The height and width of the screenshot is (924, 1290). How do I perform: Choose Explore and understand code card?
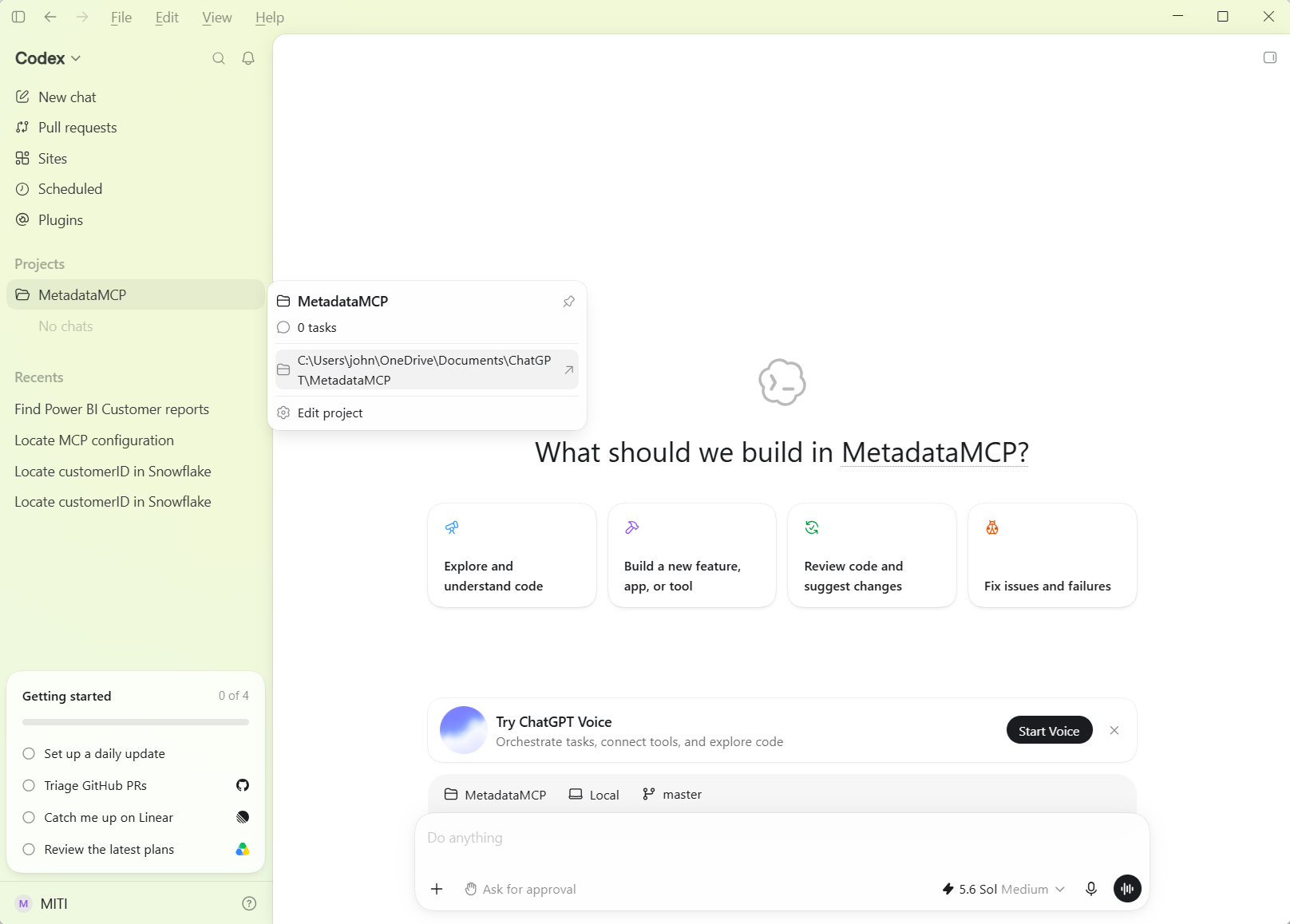pos(512,555)
